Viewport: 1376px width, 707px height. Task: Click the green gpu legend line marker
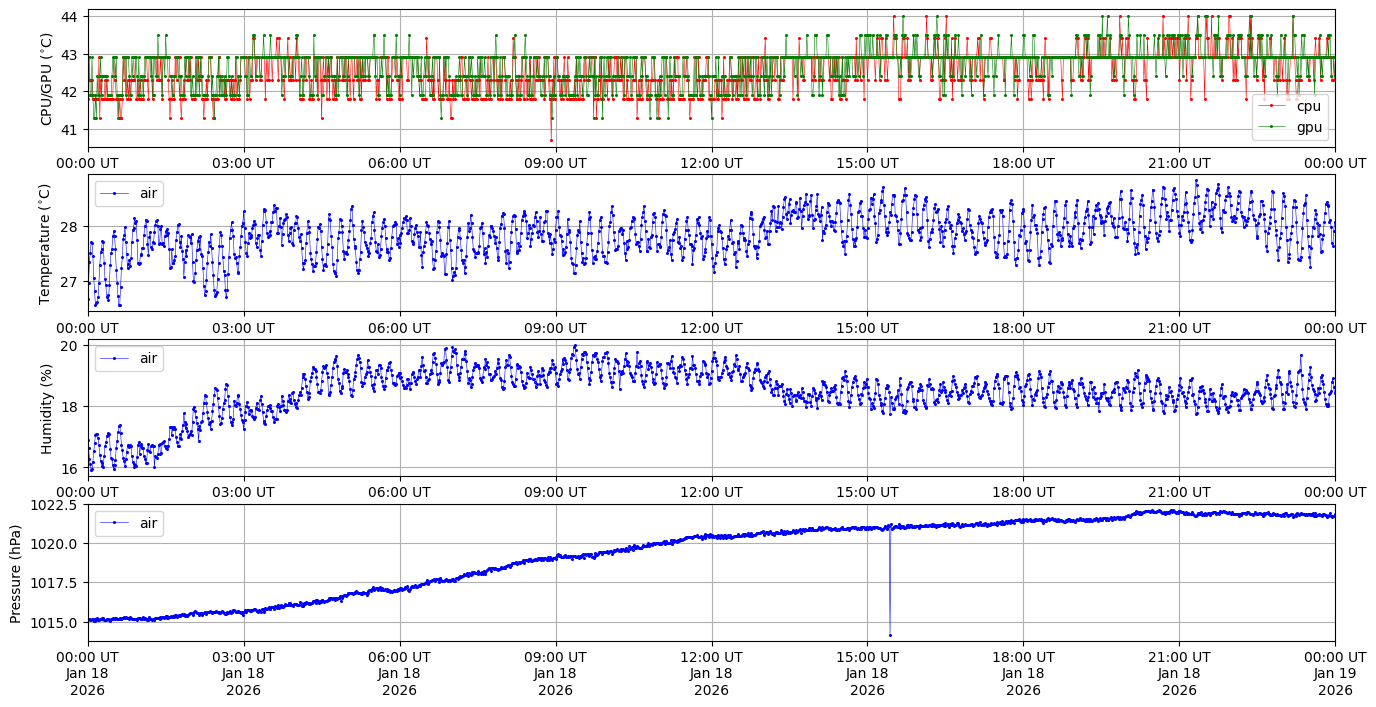pos(1272,127)
